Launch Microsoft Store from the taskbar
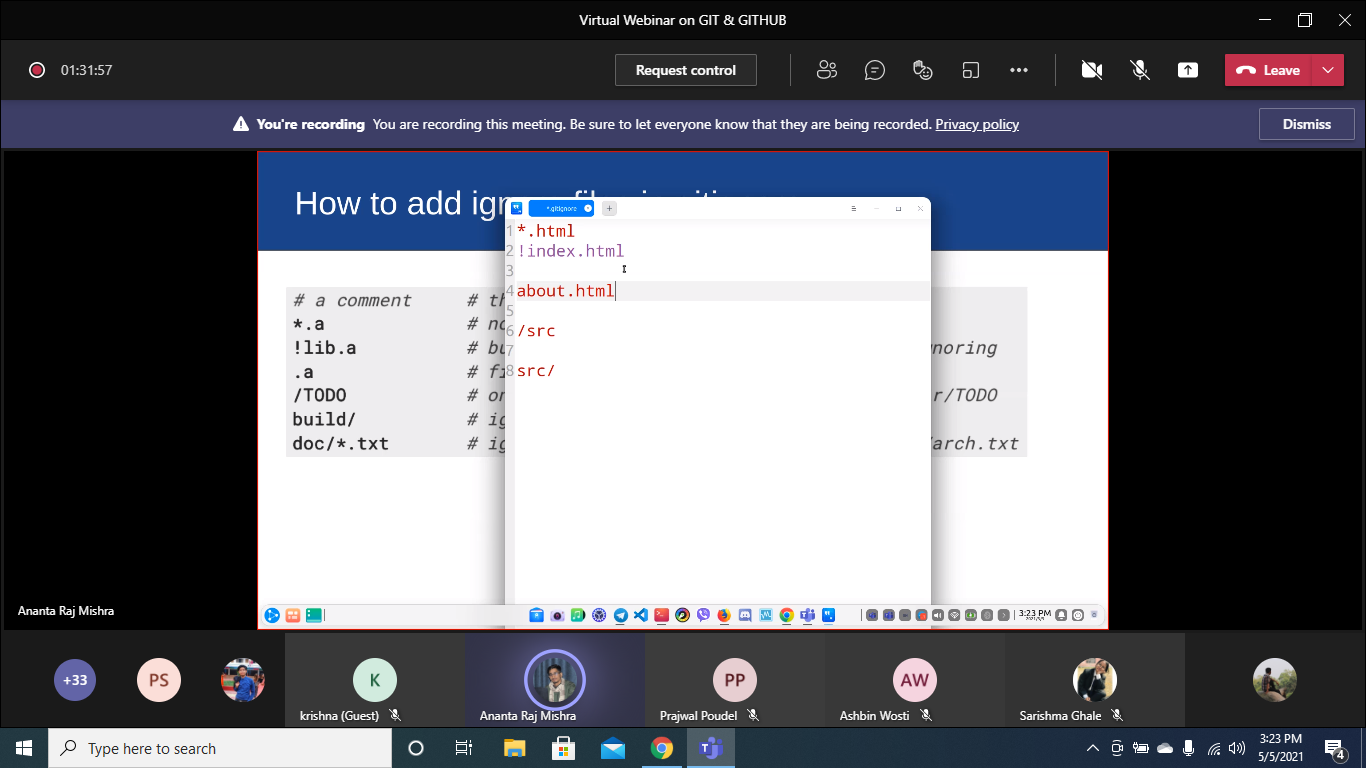The image size is (1366, 768). [563, 748]
